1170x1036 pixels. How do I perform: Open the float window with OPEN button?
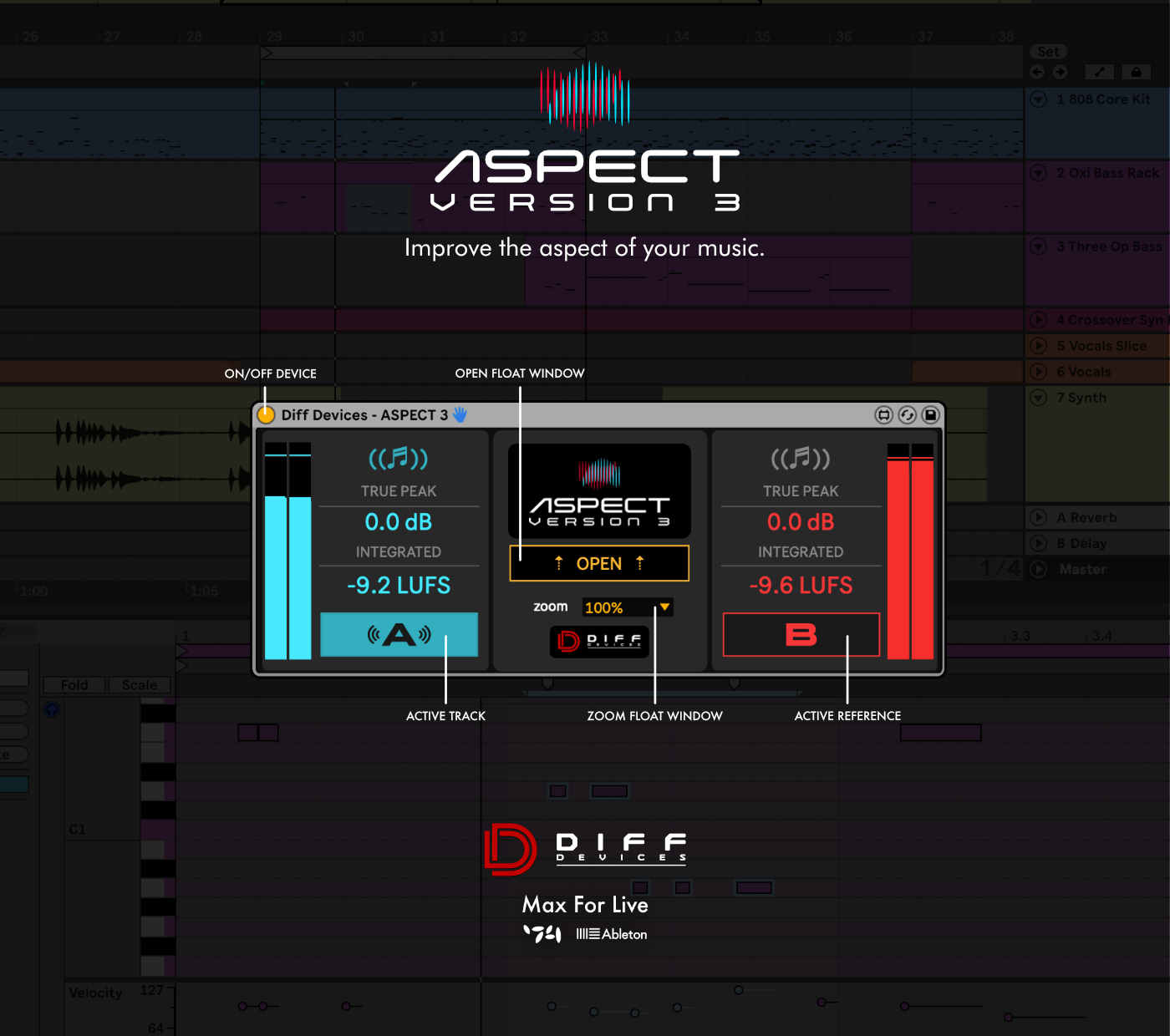599,563
